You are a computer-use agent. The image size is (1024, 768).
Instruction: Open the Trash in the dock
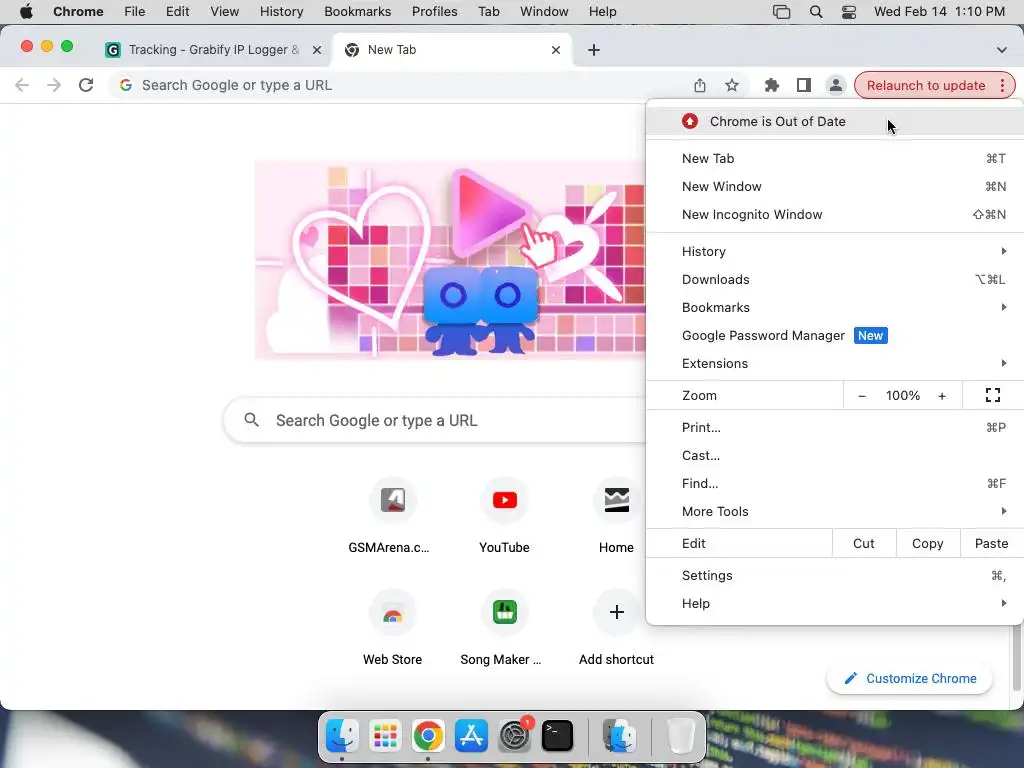(x=680, y=736)
